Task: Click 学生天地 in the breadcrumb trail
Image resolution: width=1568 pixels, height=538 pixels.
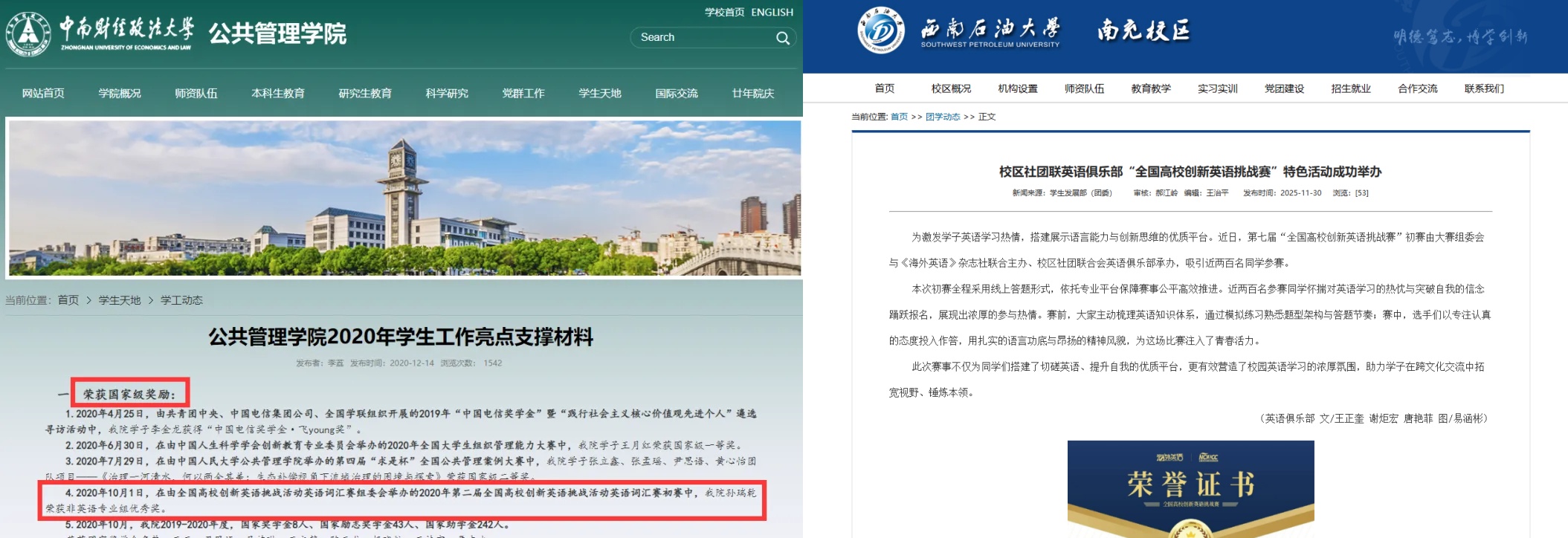Action: coord(120,300)
